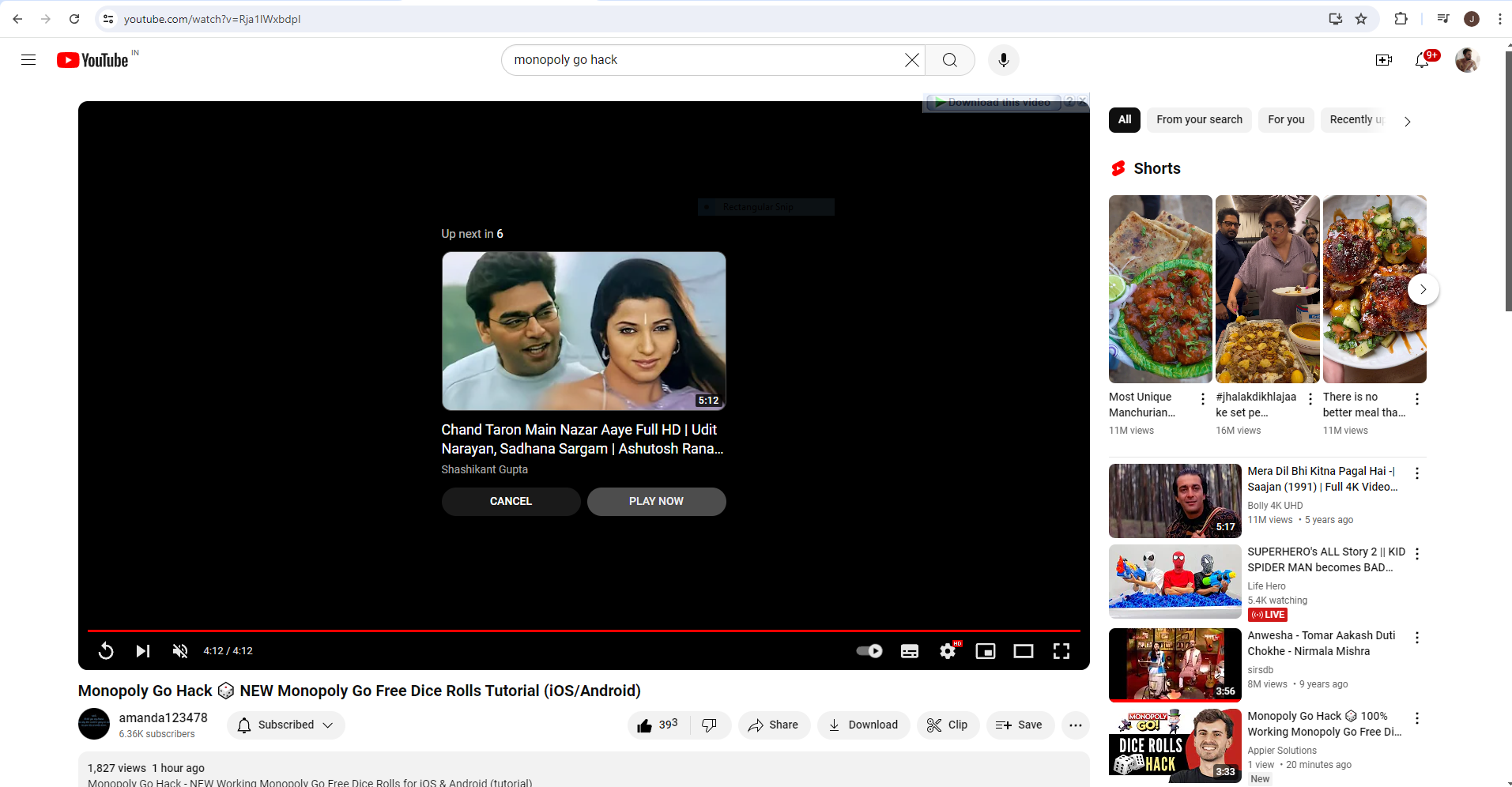Open the amanda123478 channel name link

pyautogui.click(x=164, y=717)
